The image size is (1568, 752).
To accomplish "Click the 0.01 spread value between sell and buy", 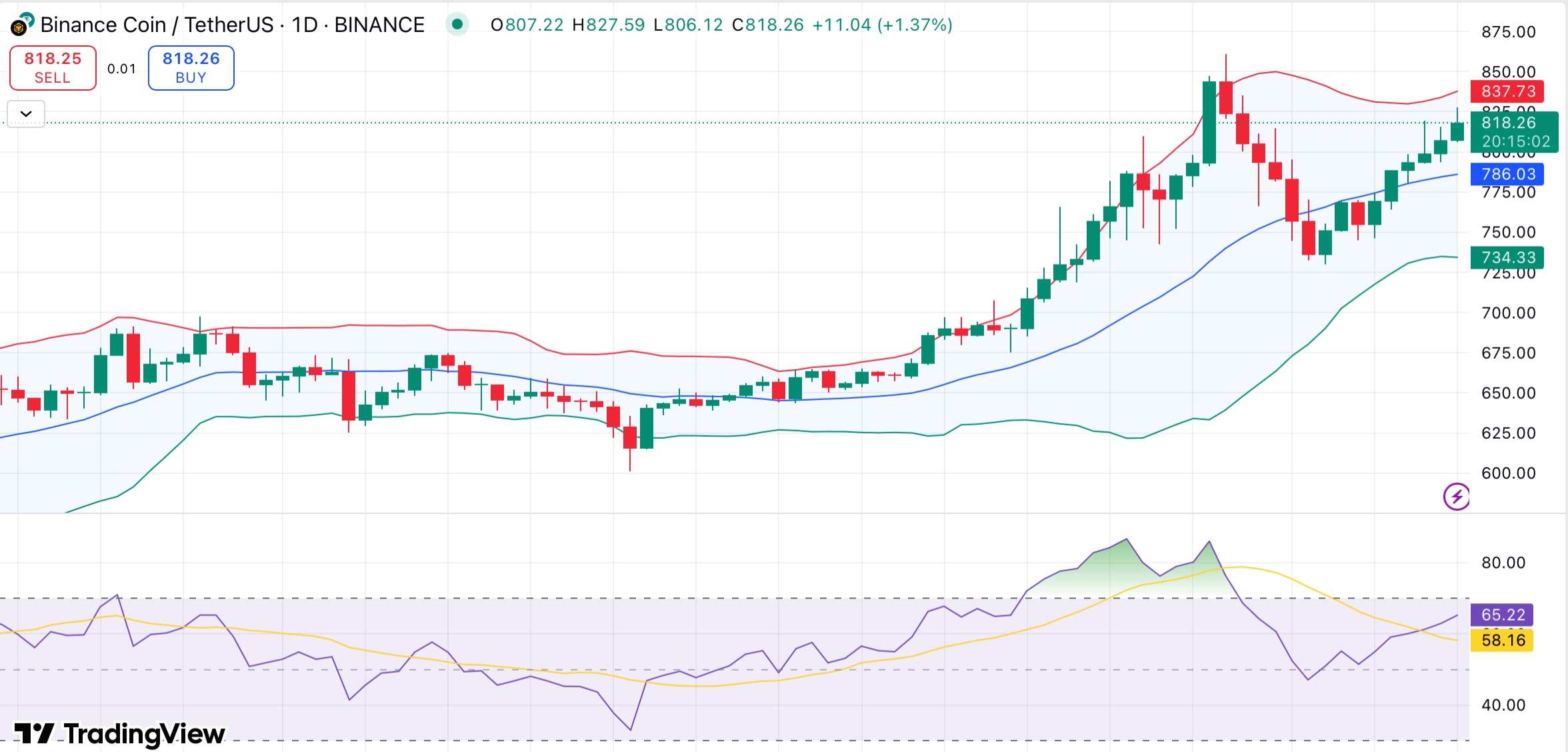I will pos(122,67).
